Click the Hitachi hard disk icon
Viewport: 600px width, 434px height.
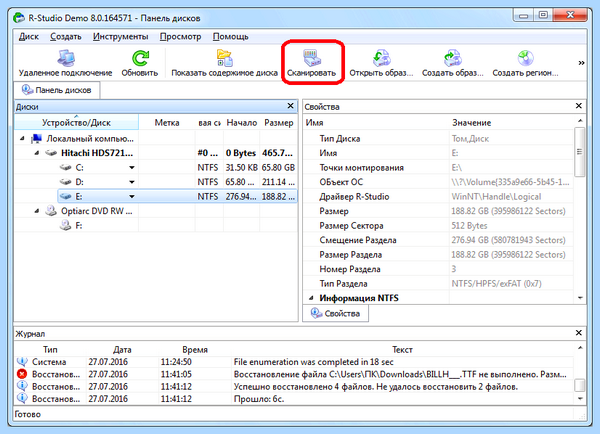[51, 153]
